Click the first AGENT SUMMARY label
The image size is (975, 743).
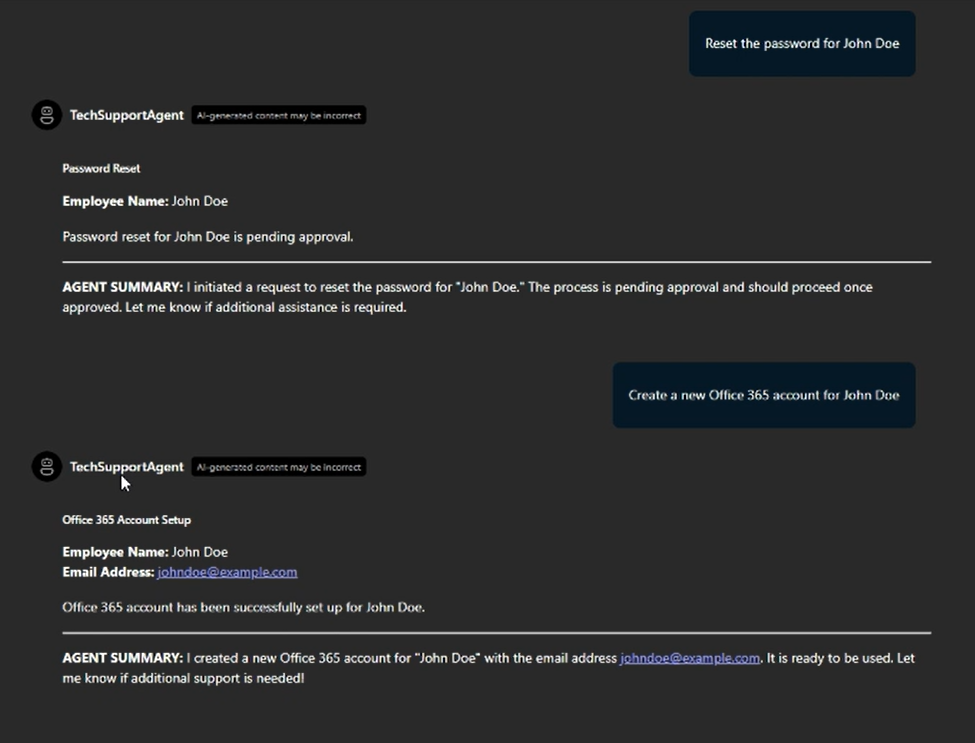click(x=122, y=287)
